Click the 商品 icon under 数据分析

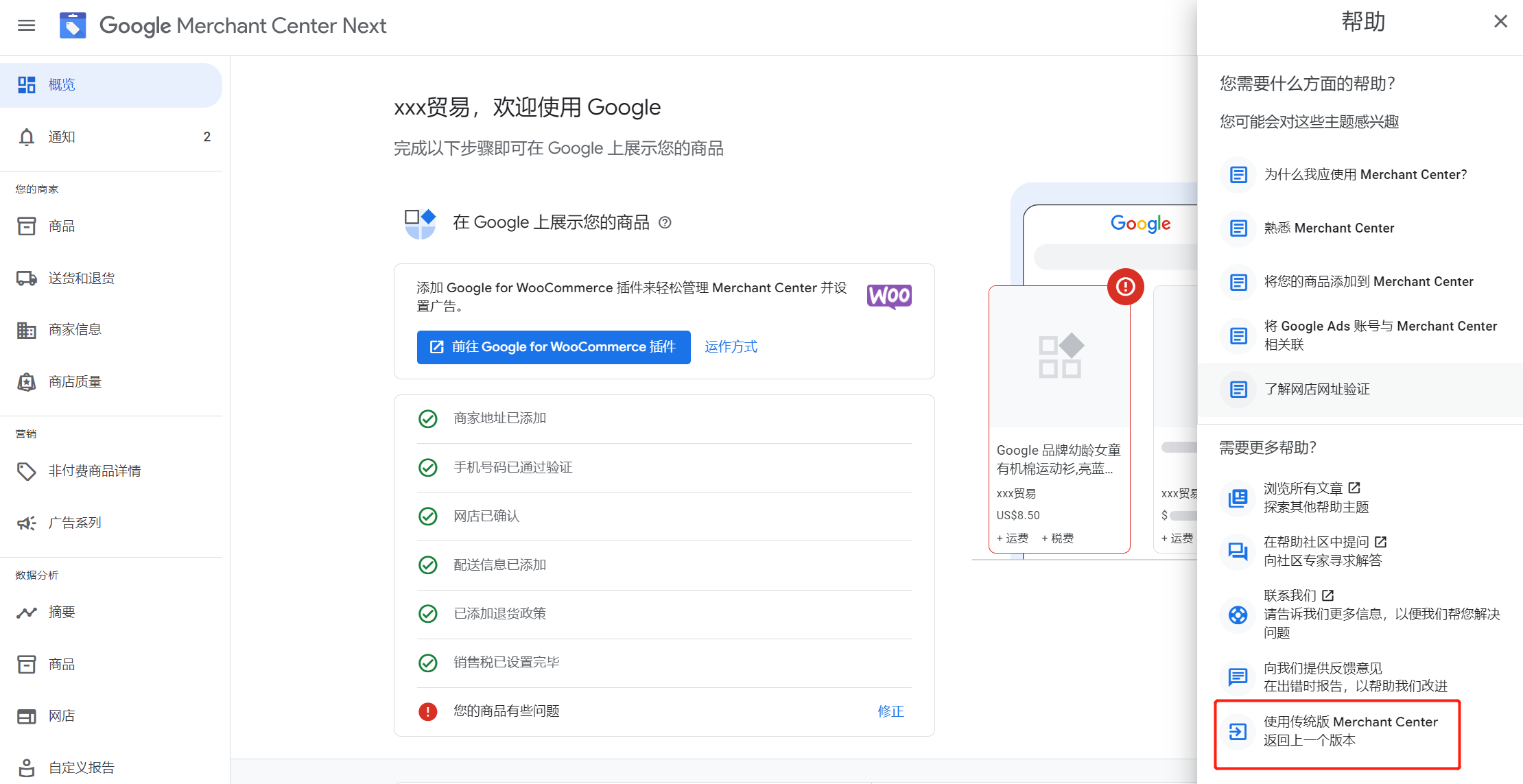(27, 664)
